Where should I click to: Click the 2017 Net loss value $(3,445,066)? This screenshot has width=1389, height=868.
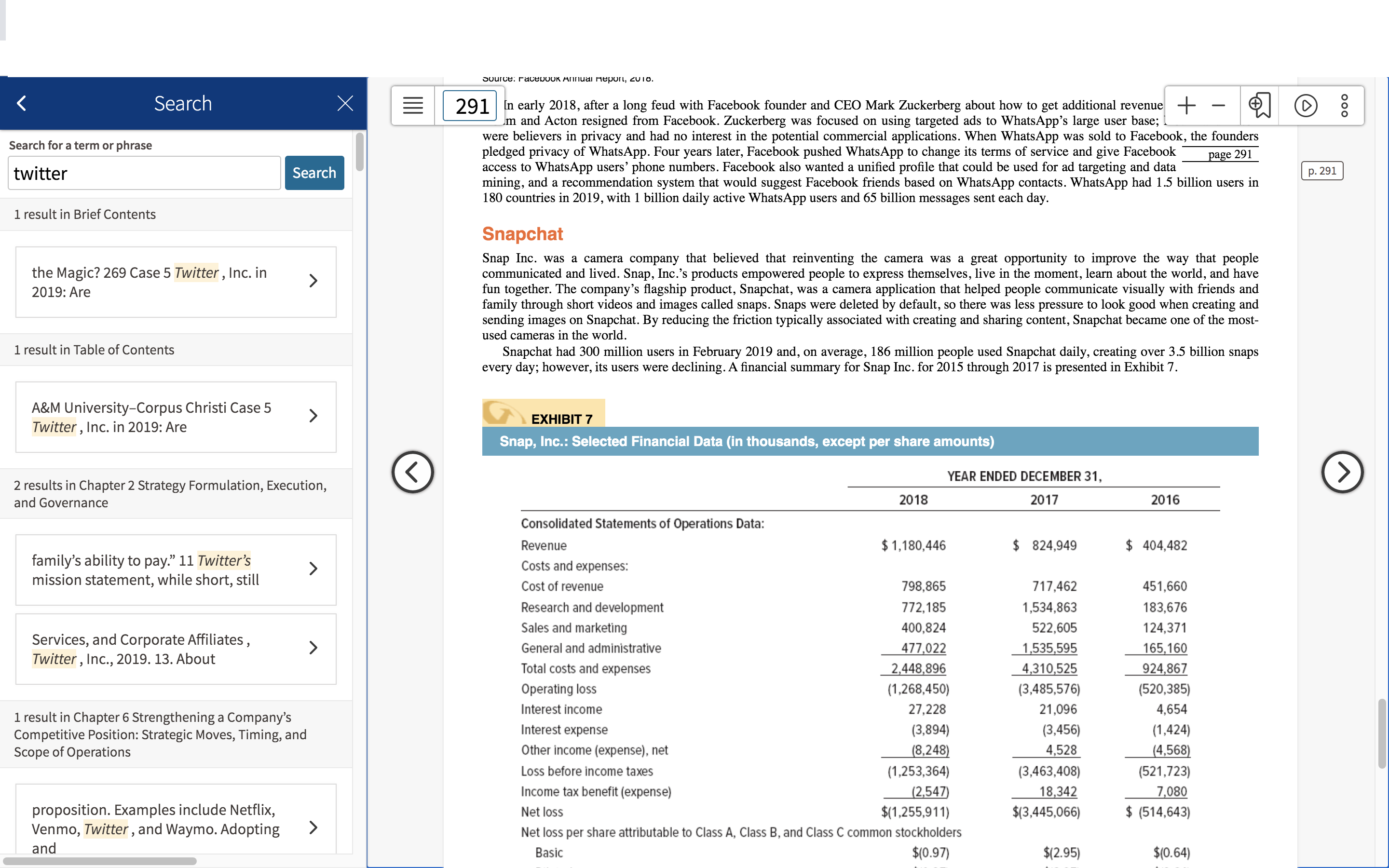click(x=1046, y=812)
